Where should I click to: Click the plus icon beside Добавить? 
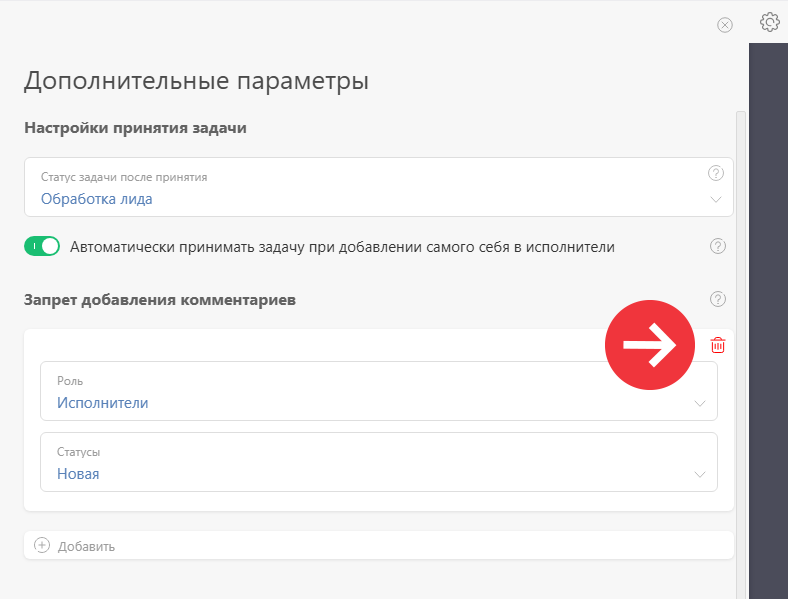pyautogui.click(x=42, y=545)
